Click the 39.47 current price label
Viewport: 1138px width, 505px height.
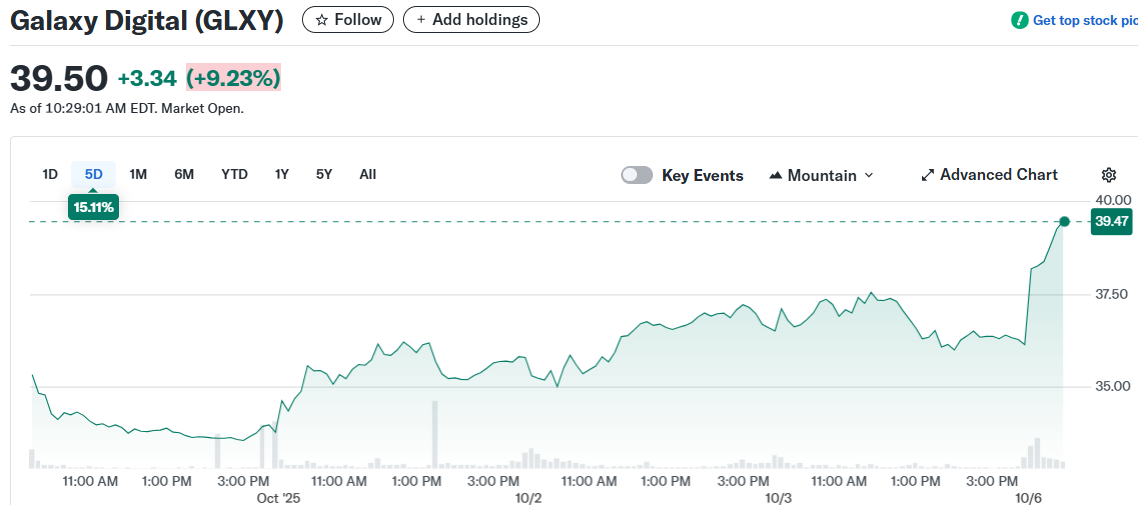(1111, 221)
